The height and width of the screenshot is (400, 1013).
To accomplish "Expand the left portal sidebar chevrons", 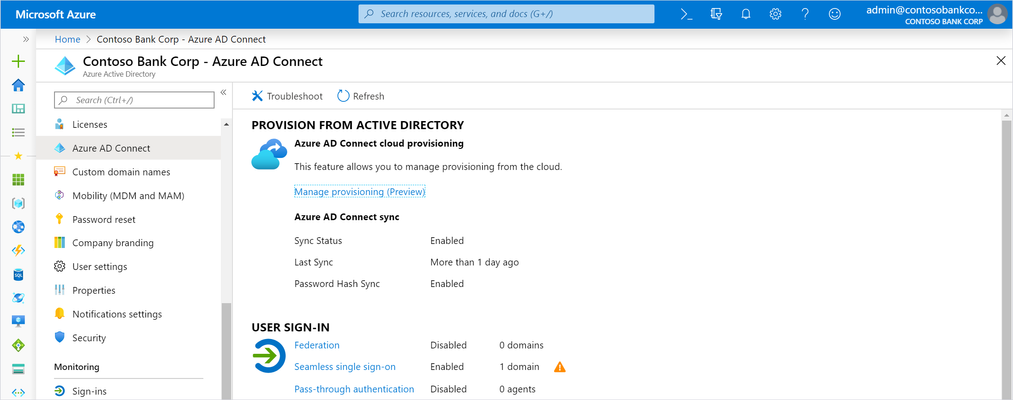I will [26, 39].
